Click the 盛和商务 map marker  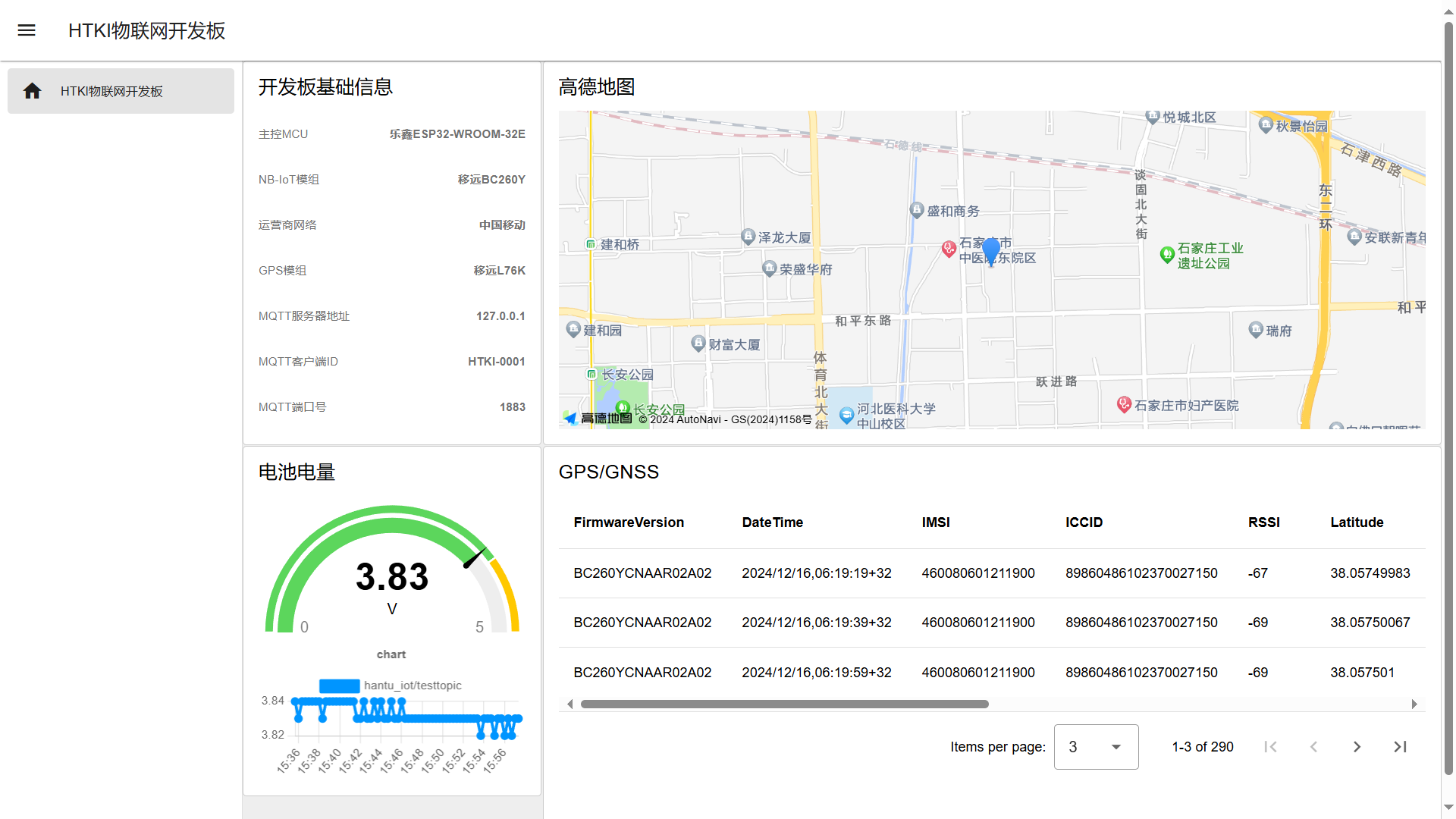coord(917,210)
